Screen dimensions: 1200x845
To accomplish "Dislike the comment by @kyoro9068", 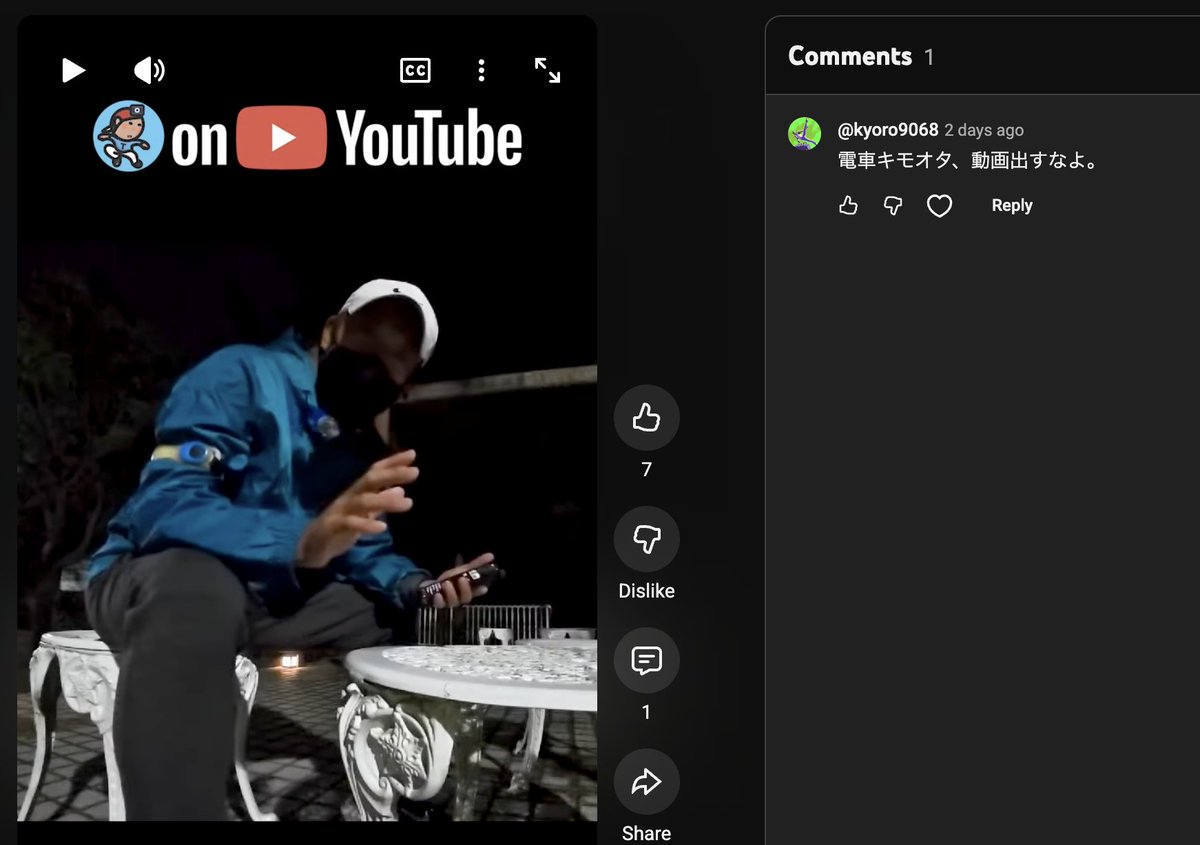I will coord(893,206).
